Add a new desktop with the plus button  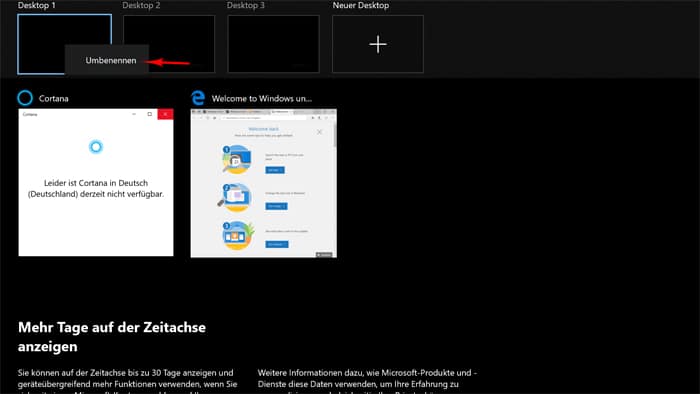pos(378,44)
